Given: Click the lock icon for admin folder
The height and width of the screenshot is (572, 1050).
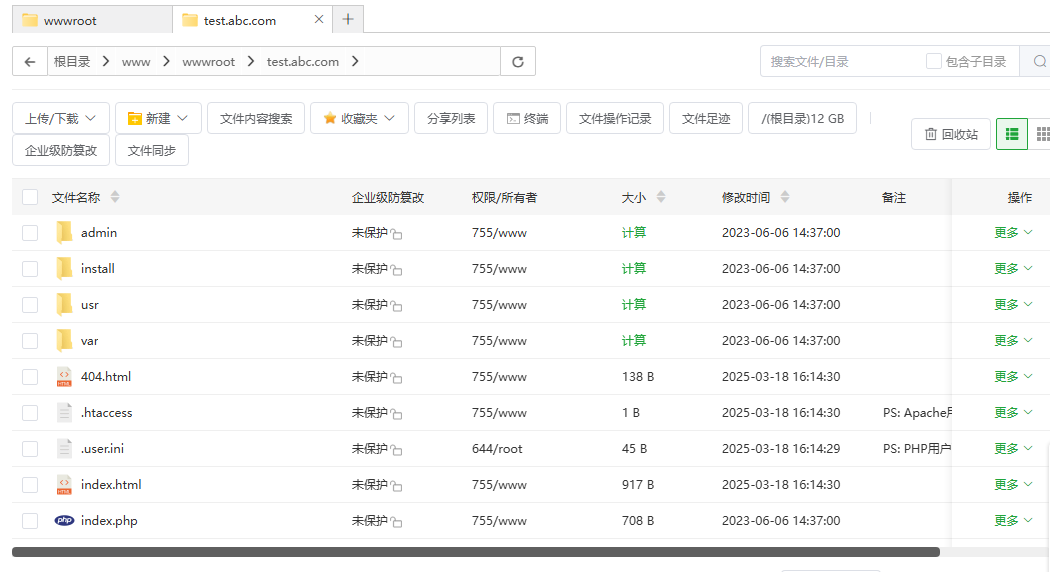Looking at the screenshot, I should 397,234.
